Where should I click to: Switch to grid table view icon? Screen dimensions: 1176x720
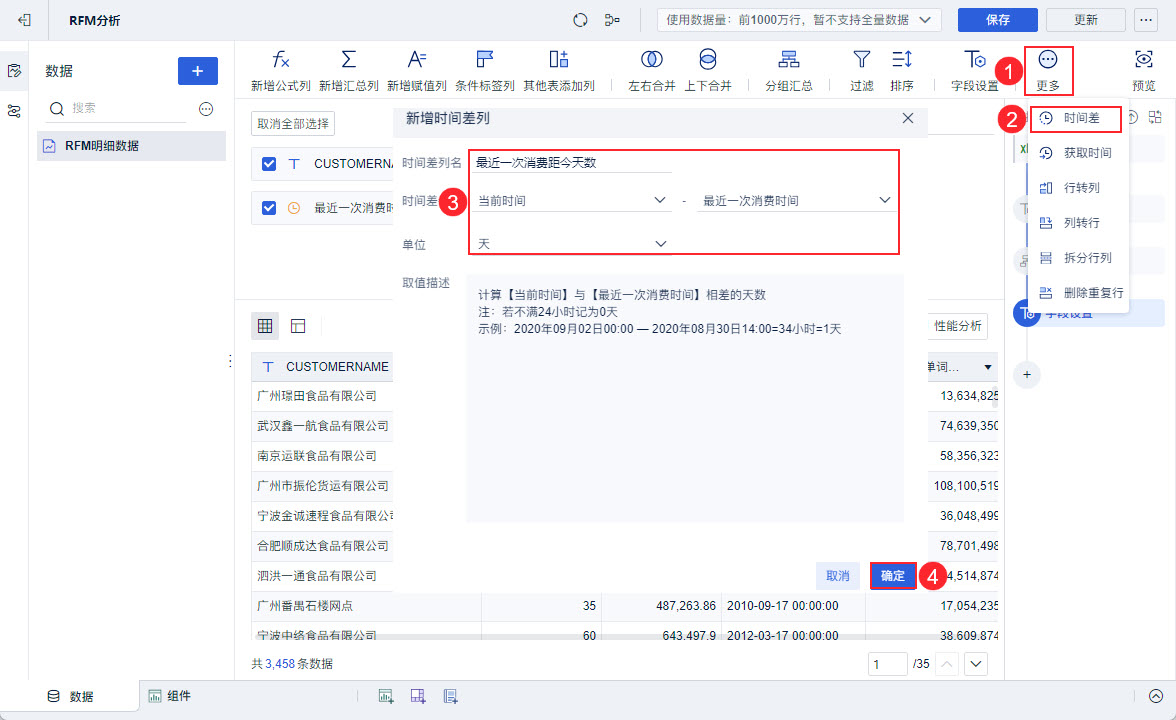tap(265, 326)
